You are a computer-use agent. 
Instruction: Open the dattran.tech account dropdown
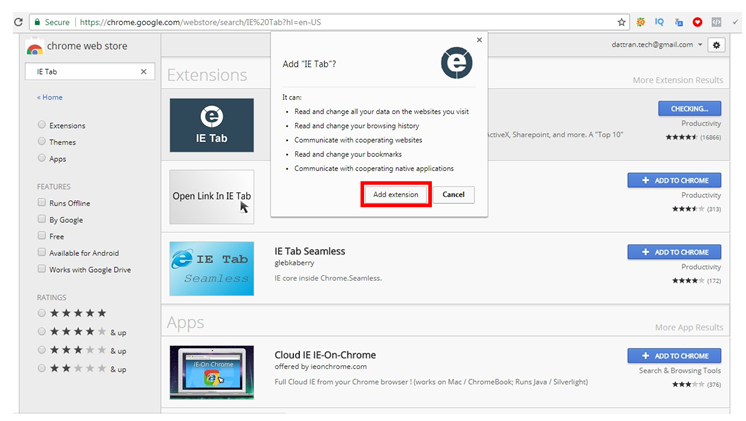[657, 45]
